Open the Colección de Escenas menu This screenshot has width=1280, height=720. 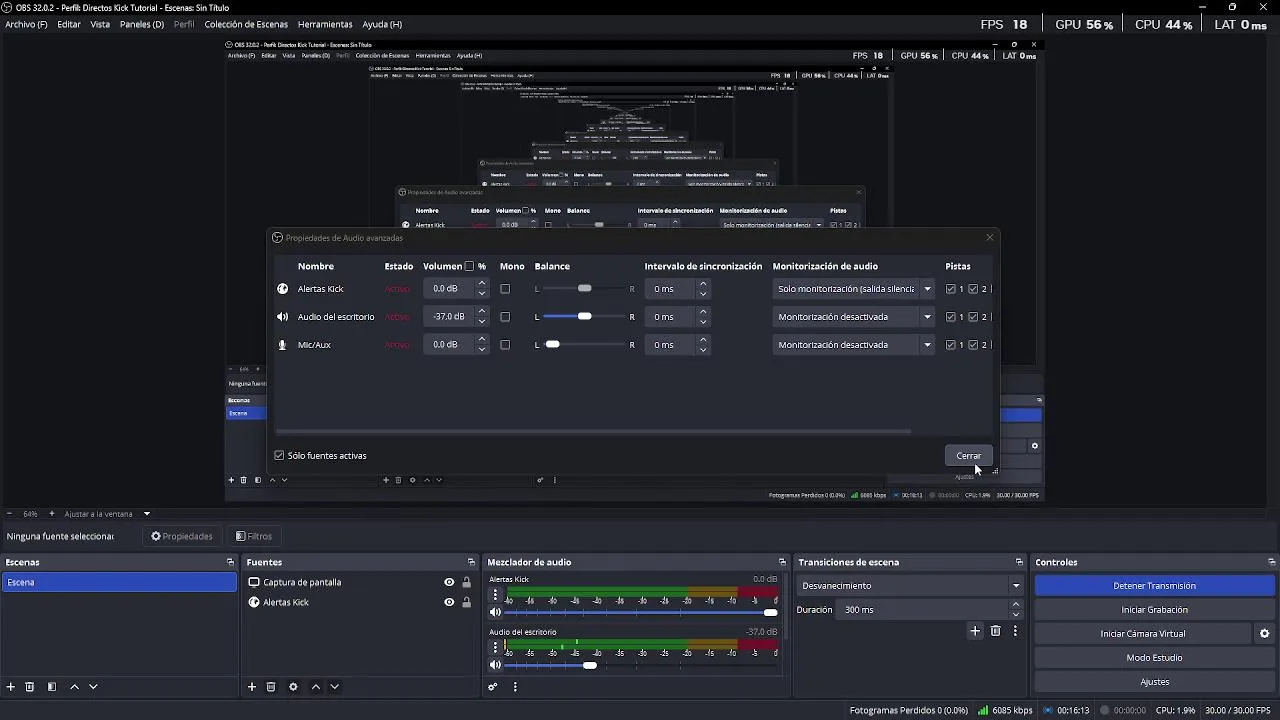(x=246, y=24)
